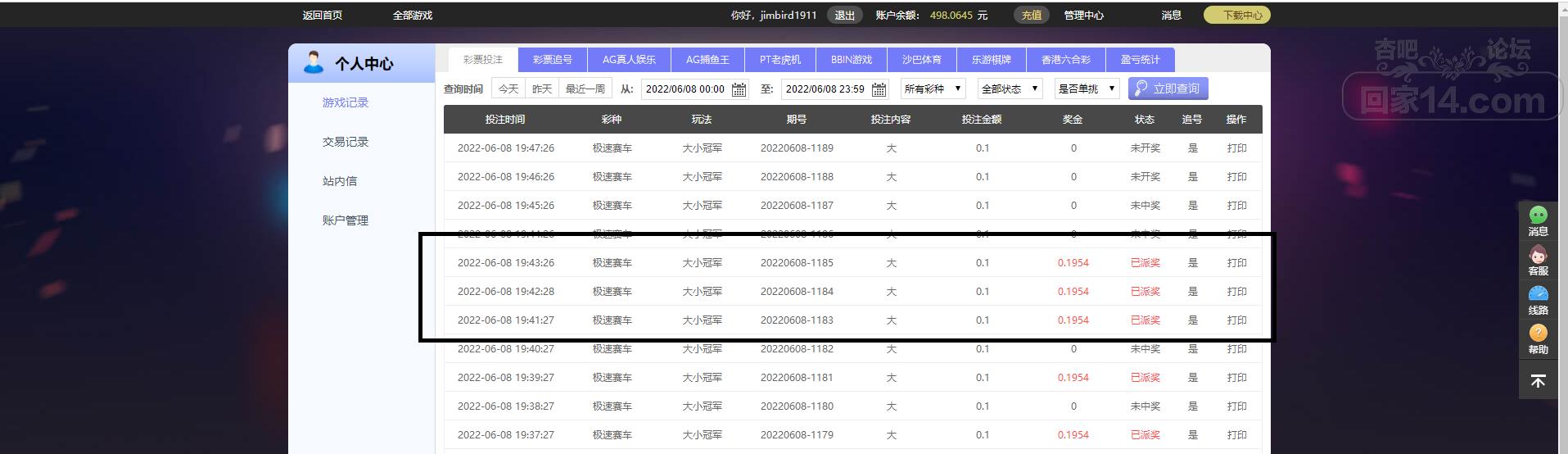Open the calendar icon beside start date

click(x=739, y=89)
